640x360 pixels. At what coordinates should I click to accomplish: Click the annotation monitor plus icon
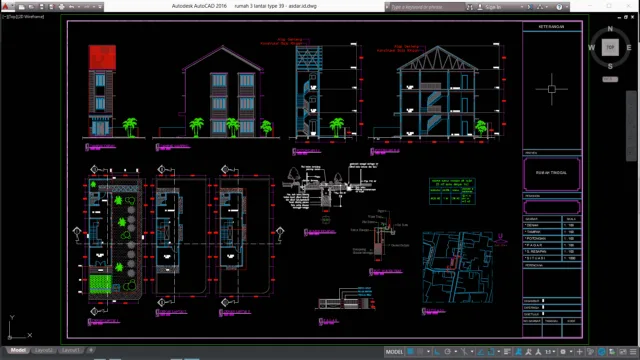pyautogui.click(x=580, y=352)
